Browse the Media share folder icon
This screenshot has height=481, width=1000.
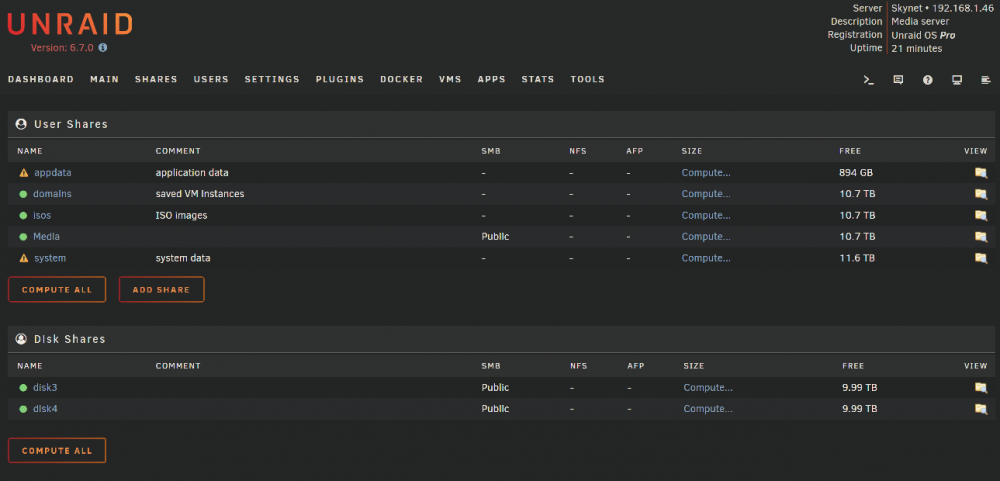[981, 237]
